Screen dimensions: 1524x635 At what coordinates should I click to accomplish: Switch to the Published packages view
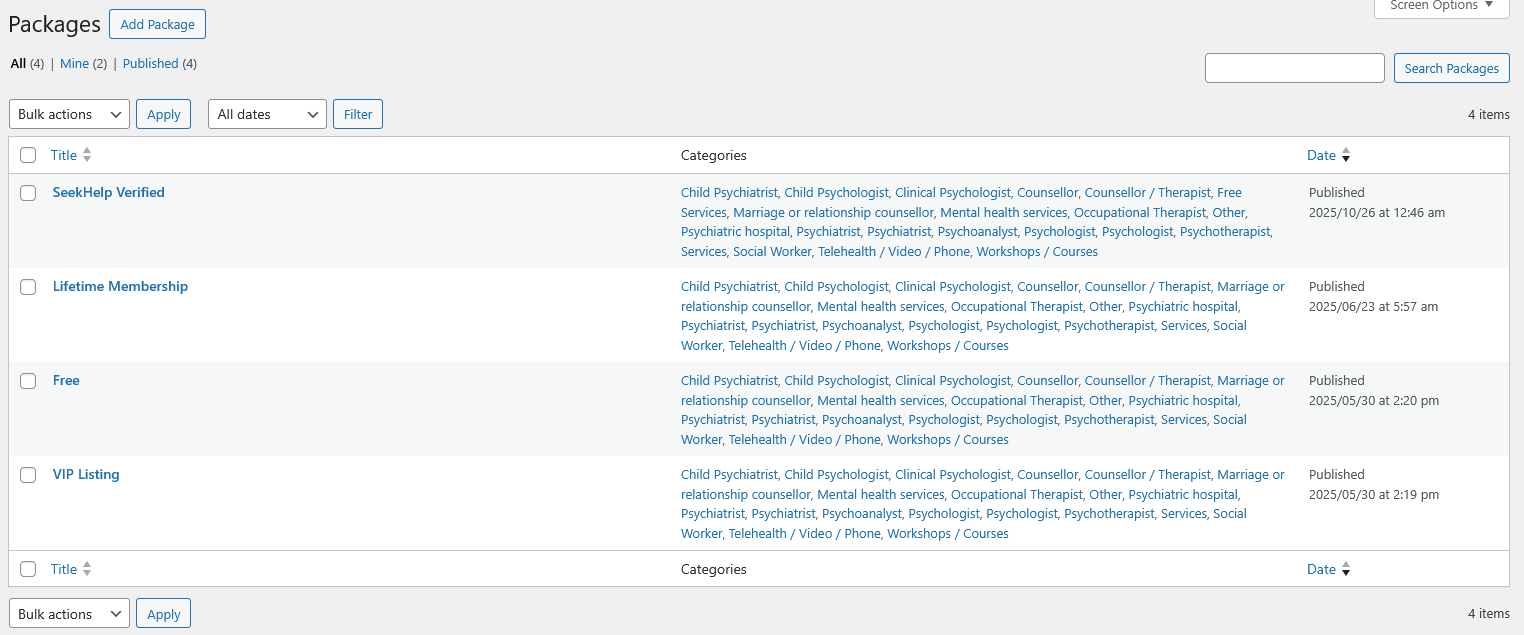pos(150,63)
